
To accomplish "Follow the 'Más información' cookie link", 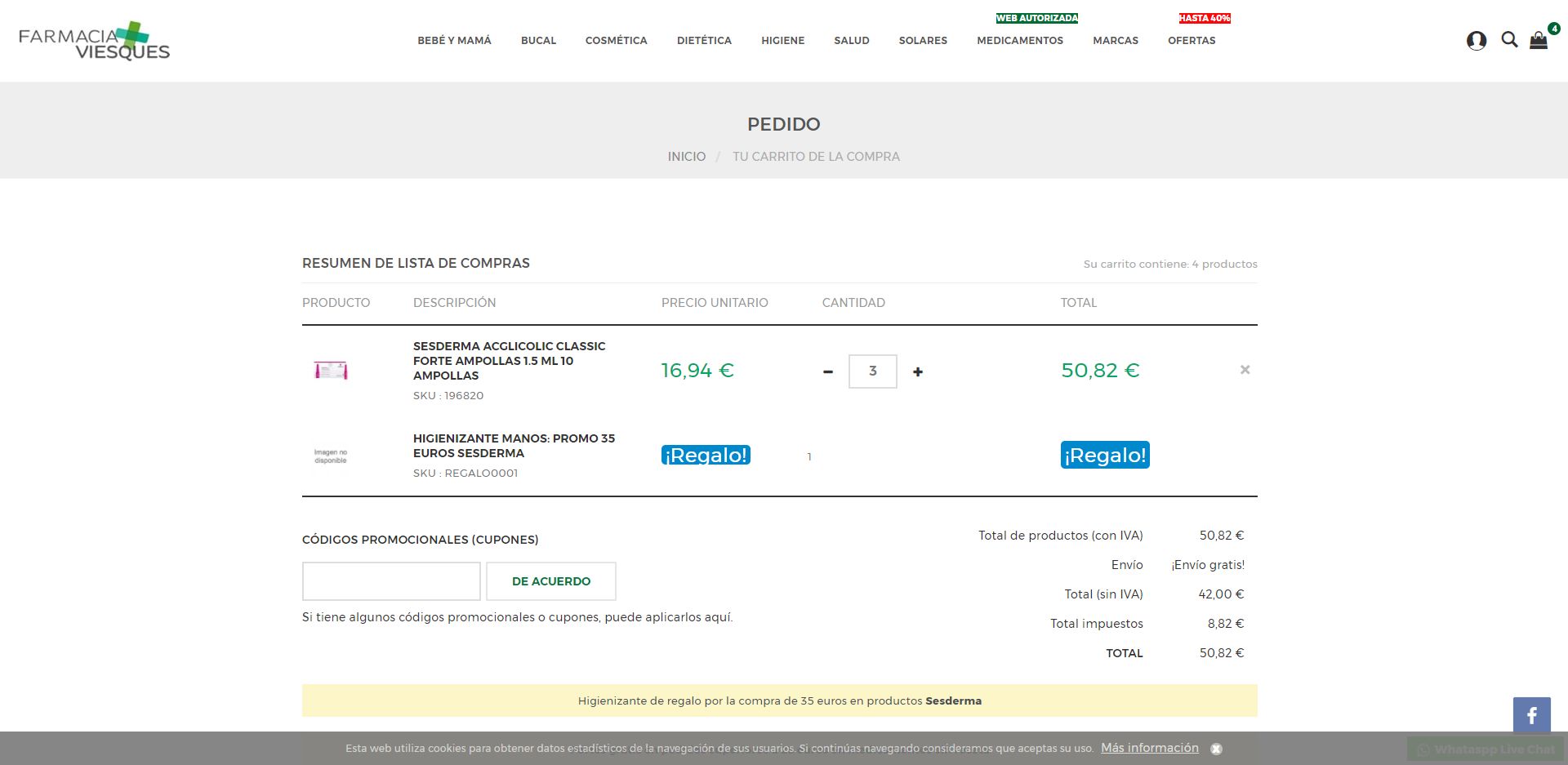I will tap(1150, 748).
